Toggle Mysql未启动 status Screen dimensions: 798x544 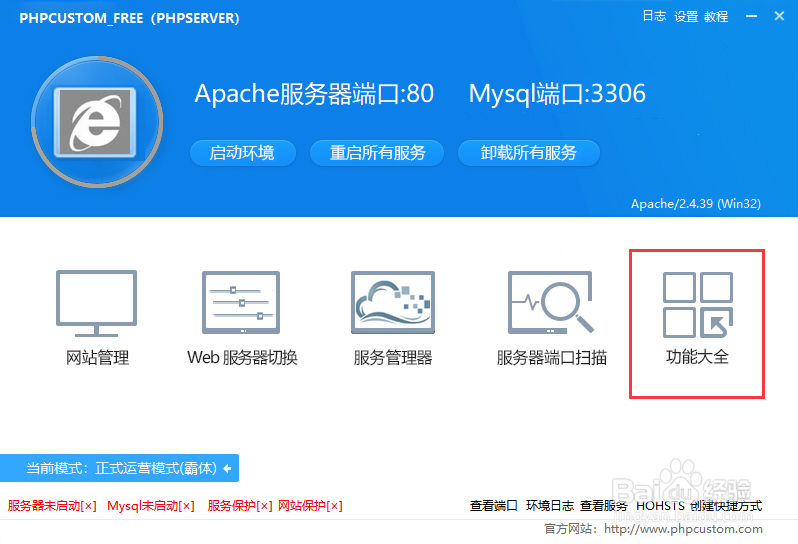151,506
